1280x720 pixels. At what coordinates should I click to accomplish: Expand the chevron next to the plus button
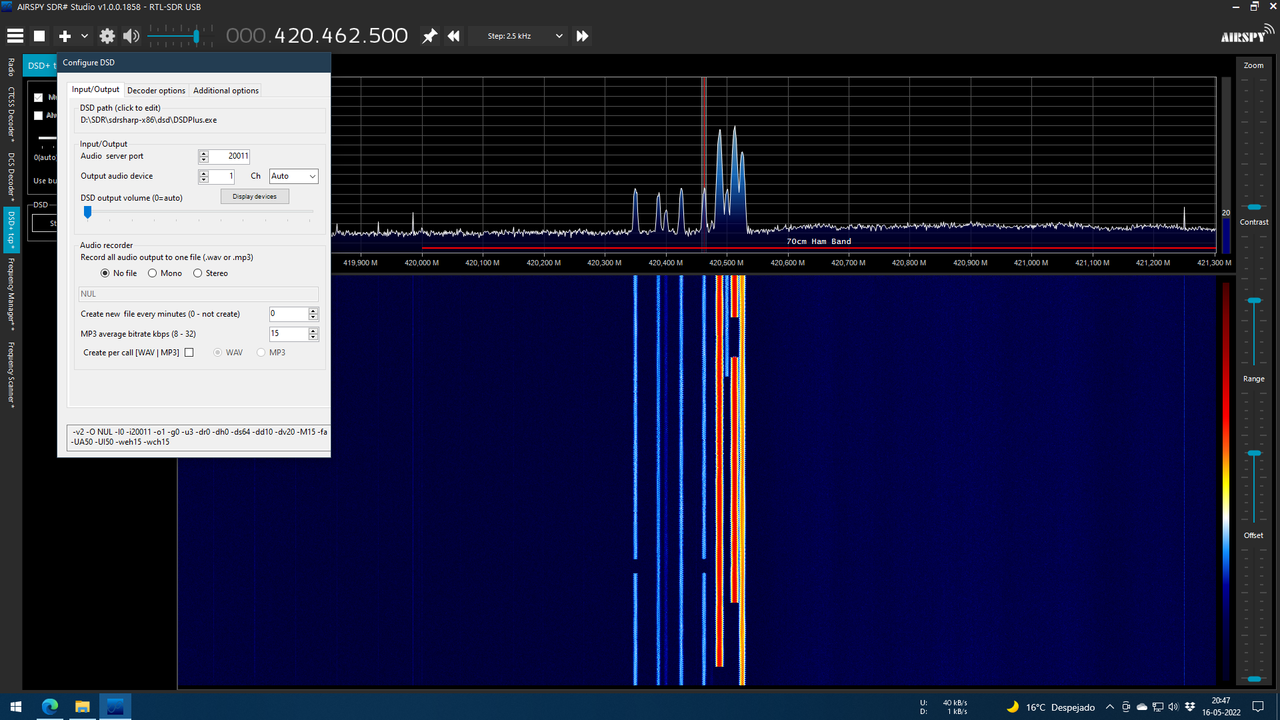click(83, 36)
